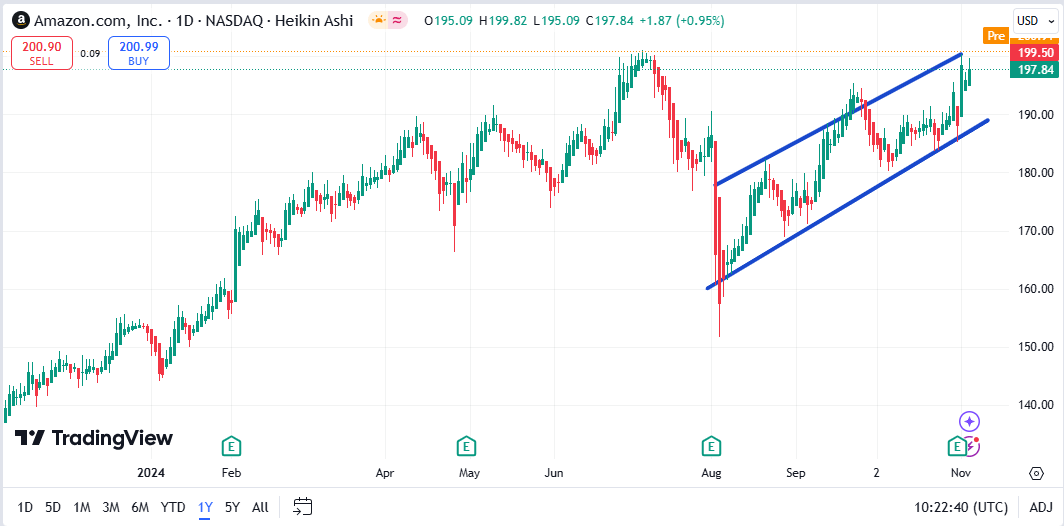Click the BUY 200.99 button

click(x=139, y=52)
